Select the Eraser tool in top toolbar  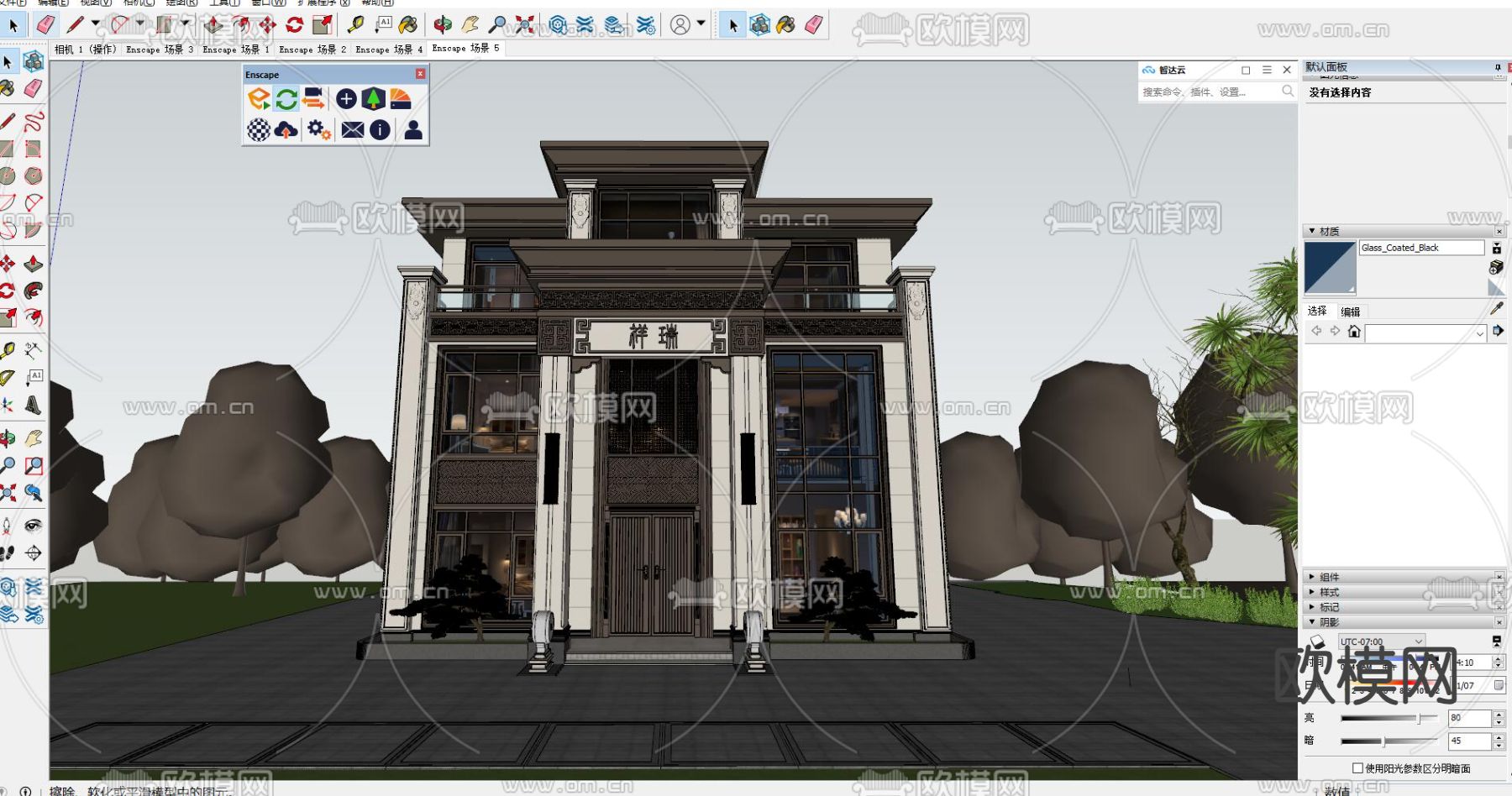pyautogui.click(x=45, y=25)
